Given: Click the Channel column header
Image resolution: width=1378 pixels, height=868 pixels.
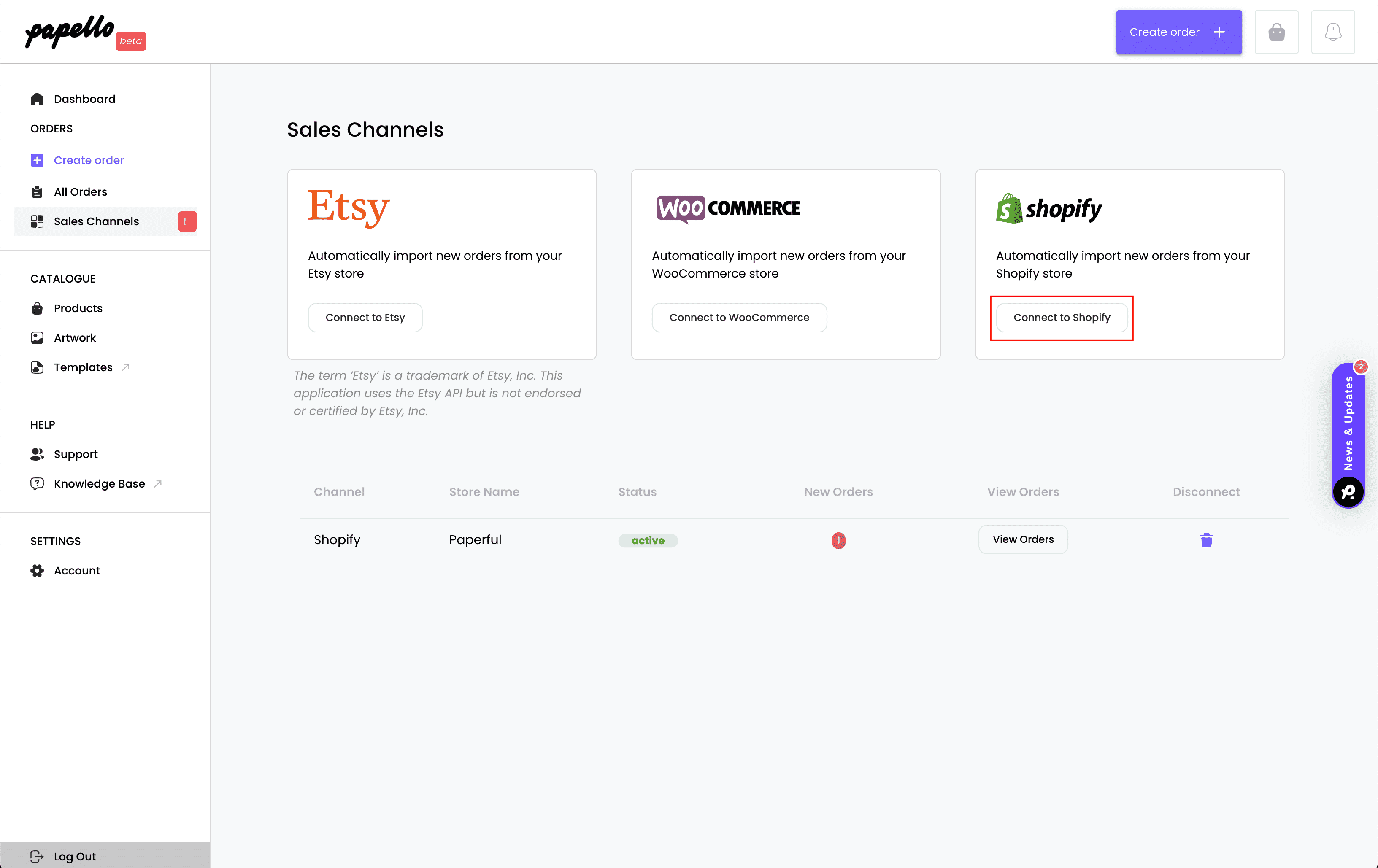Looking at the screenshot, I should point(339,491).
